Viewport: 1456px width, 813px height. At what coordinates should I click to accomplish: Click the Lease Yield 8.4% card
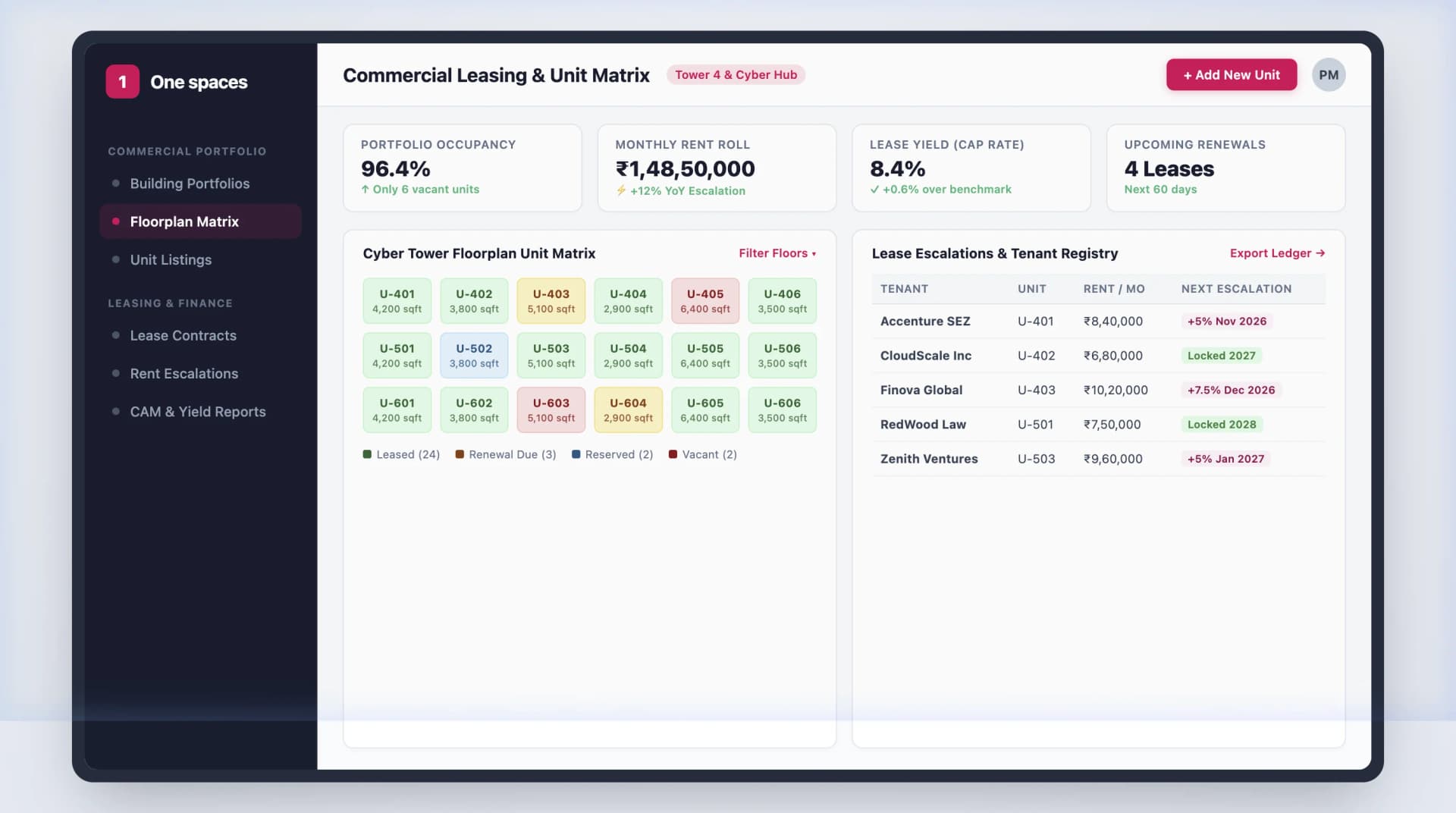(971, 168)
